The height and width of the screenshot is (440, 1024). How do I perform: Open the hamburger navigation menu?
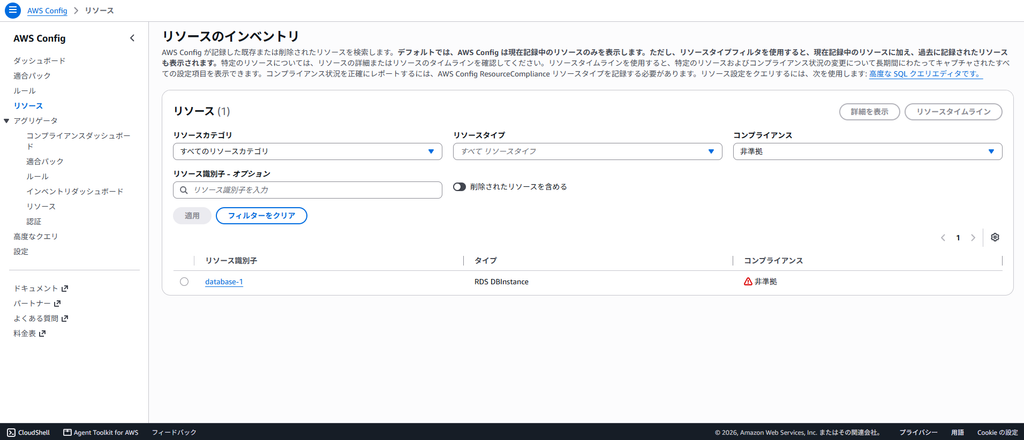[12, 10]
